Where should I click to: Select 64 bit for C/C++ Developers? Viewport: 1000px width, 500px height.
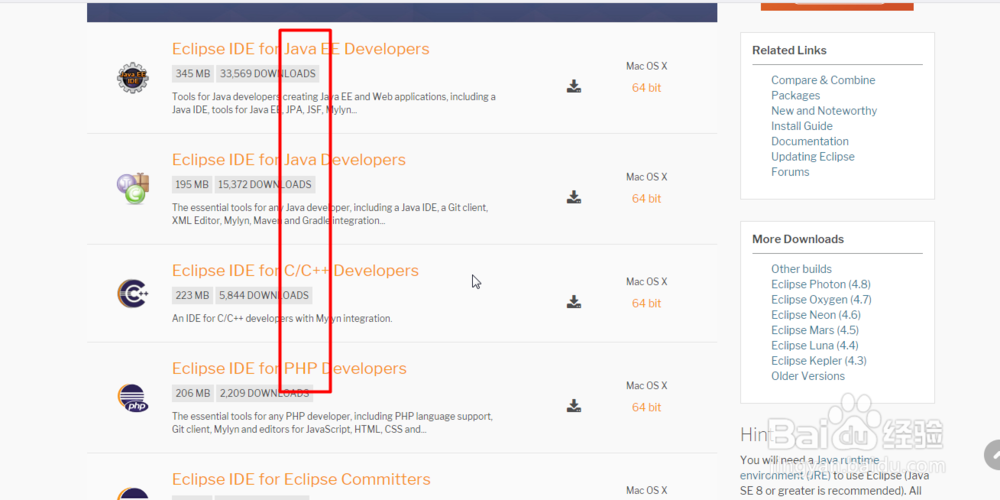646,304
